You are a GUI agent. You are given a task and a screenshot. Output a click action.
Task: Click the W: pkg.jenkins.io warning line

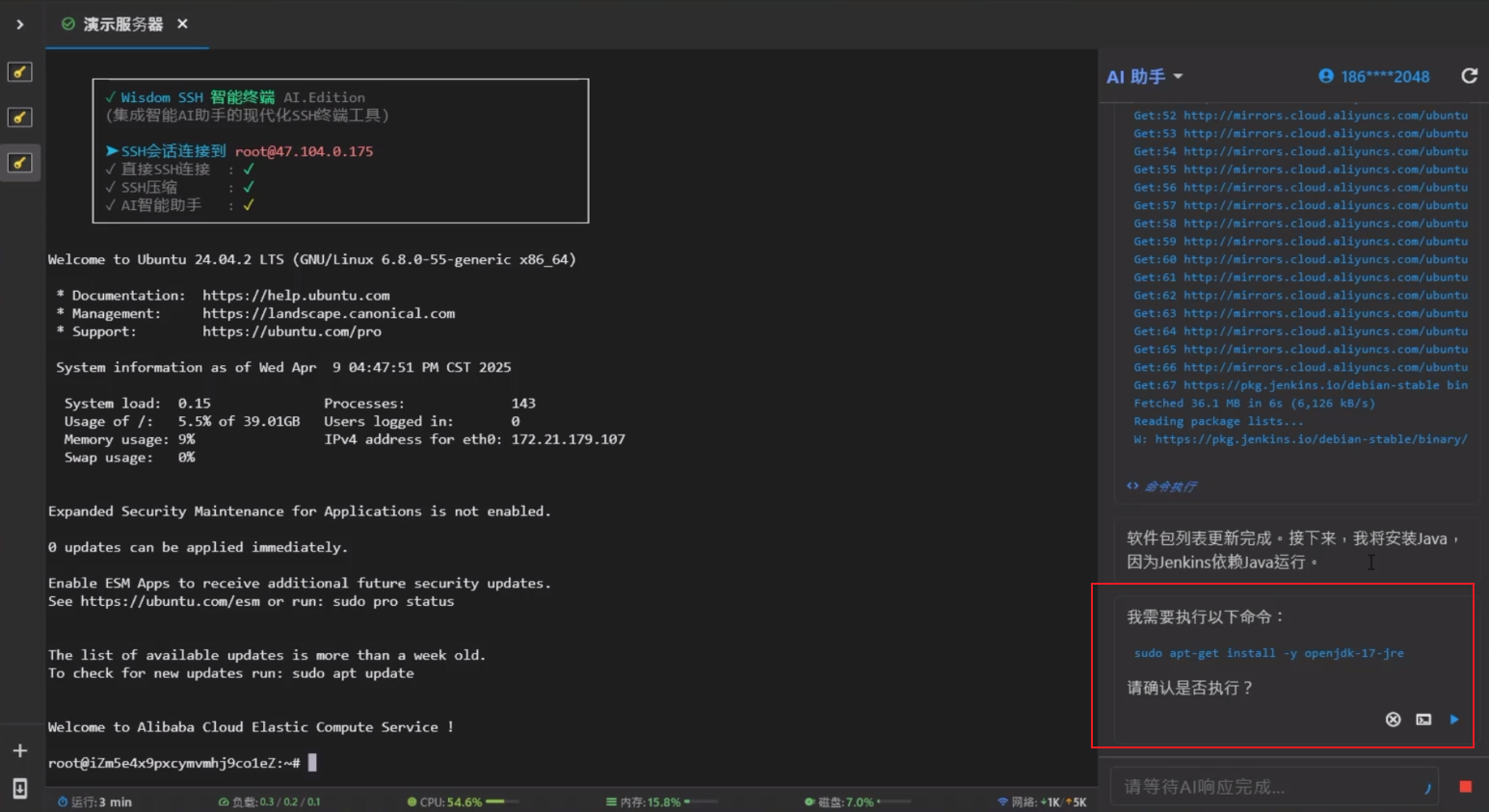pyautogui.click(x=1300, y=439)
